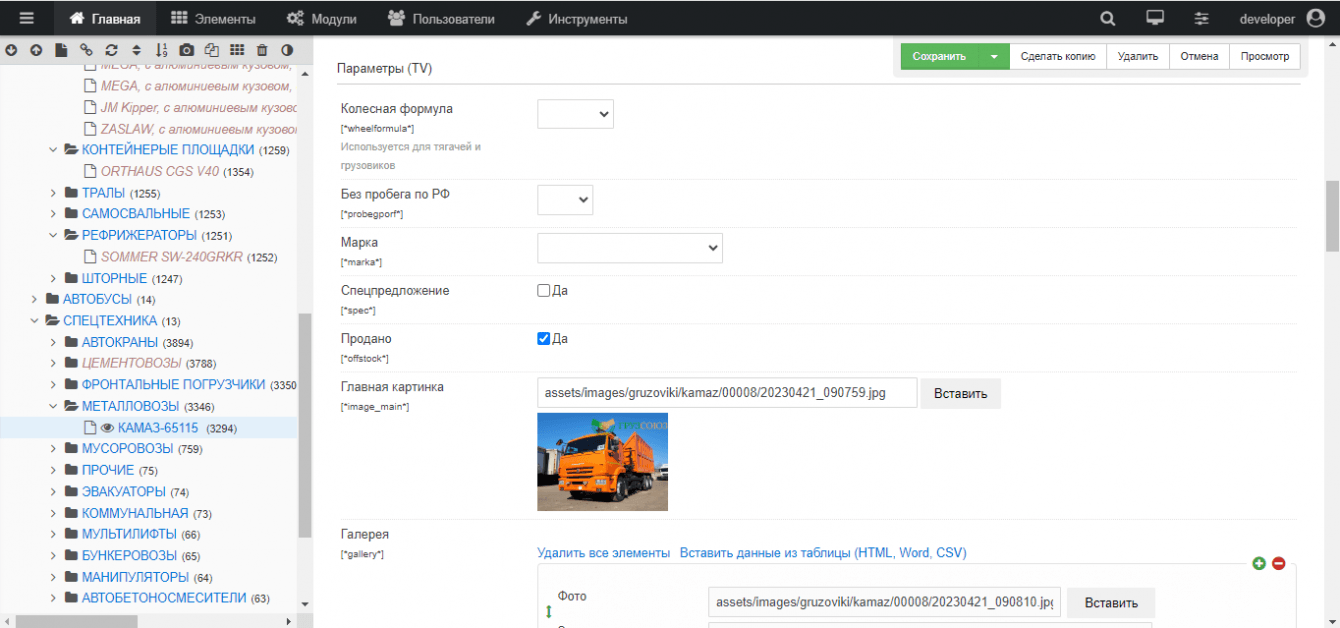The image size is (1340, 628).
Task: Click Отмена button
Action: [x=1199, y=57]
